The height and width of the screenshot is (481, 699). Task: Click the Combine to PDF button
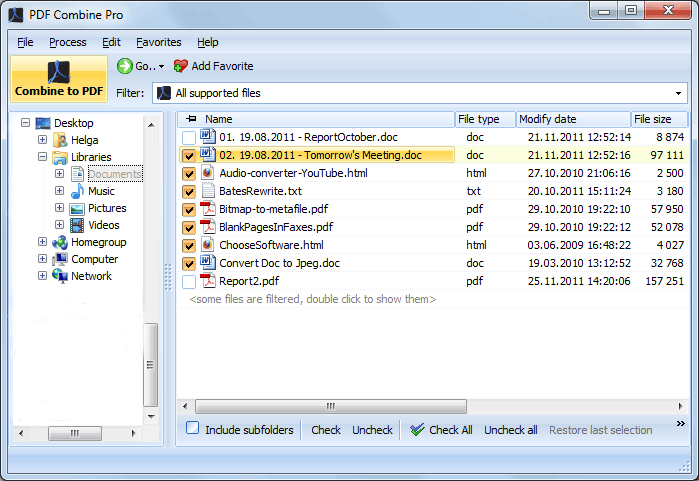point(58,80)
